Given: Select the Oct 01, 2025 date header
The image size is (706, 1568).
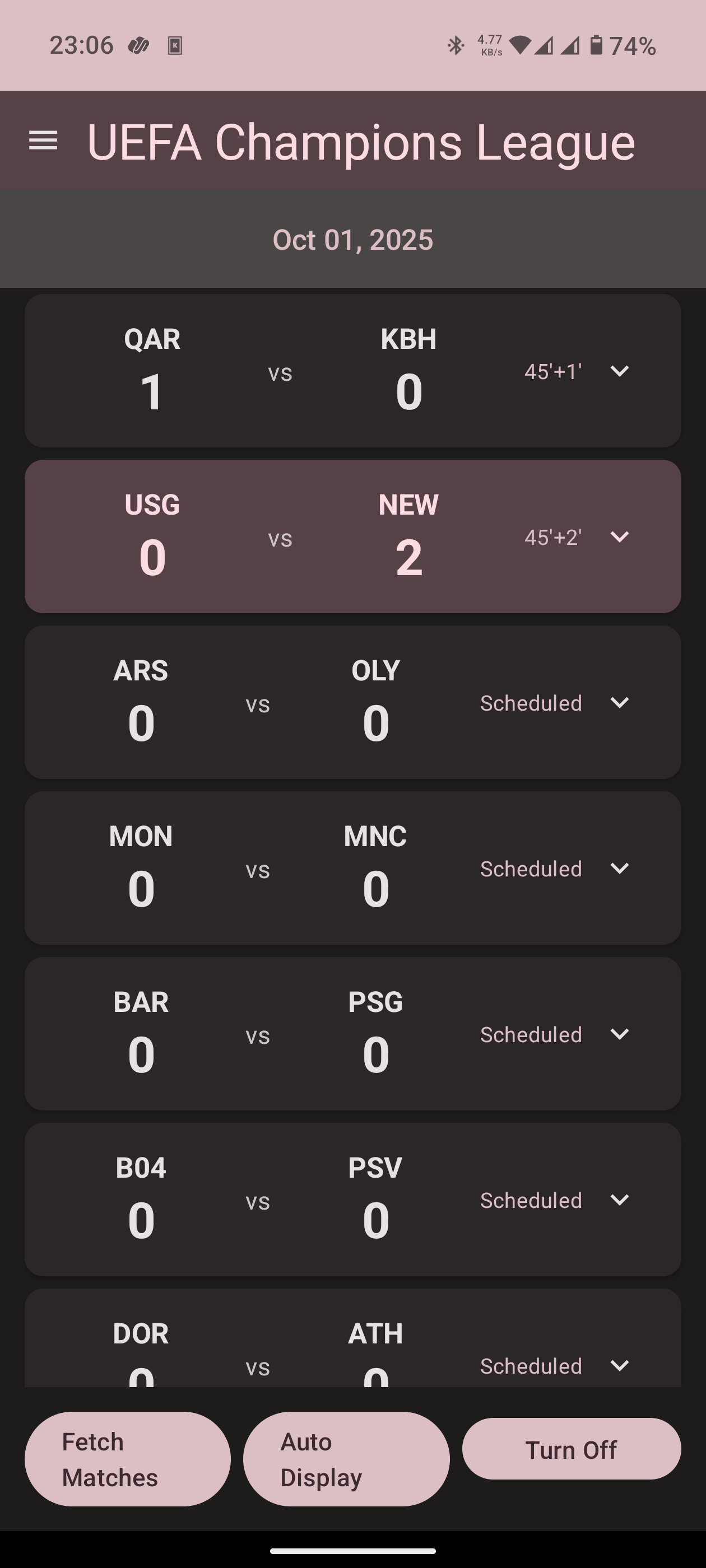Looking at the screenshot, I should coord(352,240).
